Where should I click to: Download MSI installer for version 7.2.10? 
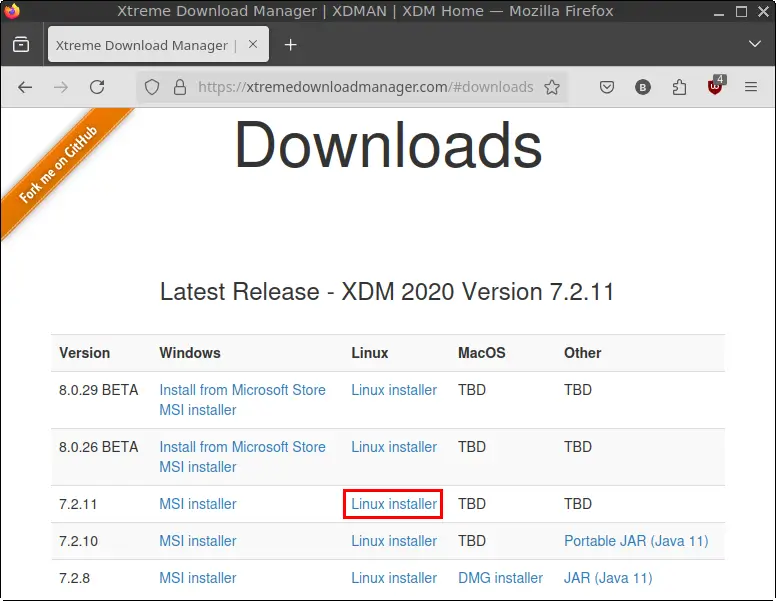[x=197, y=541]
